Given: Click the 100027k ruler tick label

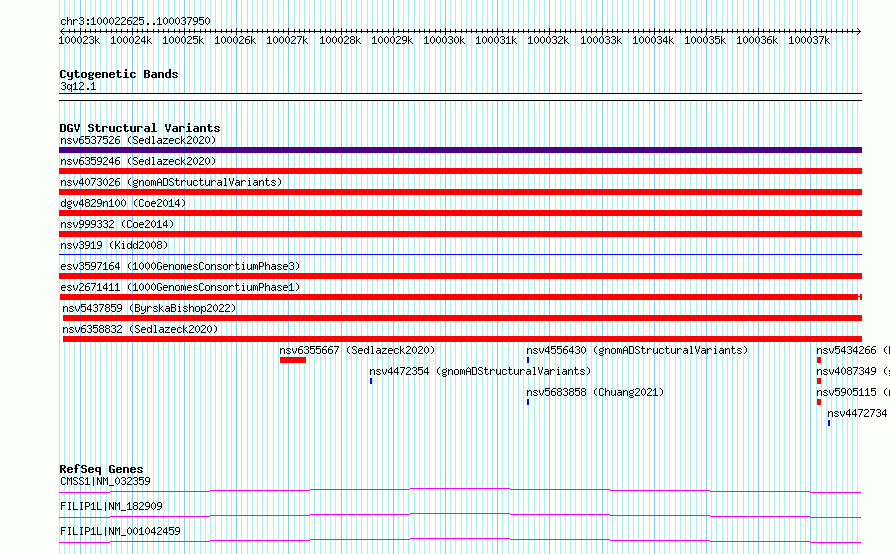Looking at the screenshot, I should [x=287, y=40].
